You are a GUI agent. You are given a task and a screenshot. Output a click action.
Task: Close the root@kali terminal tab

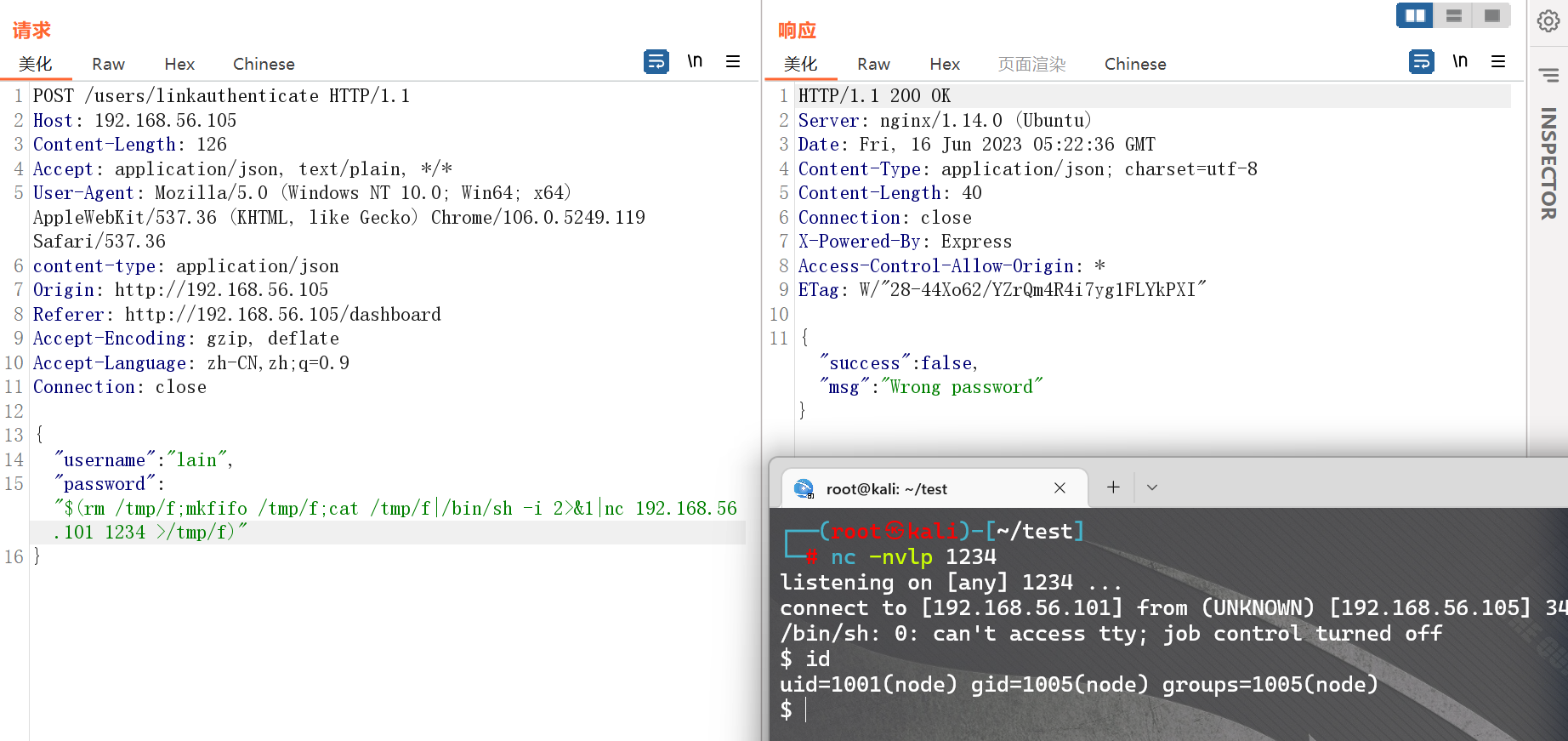pos(1060,487)
